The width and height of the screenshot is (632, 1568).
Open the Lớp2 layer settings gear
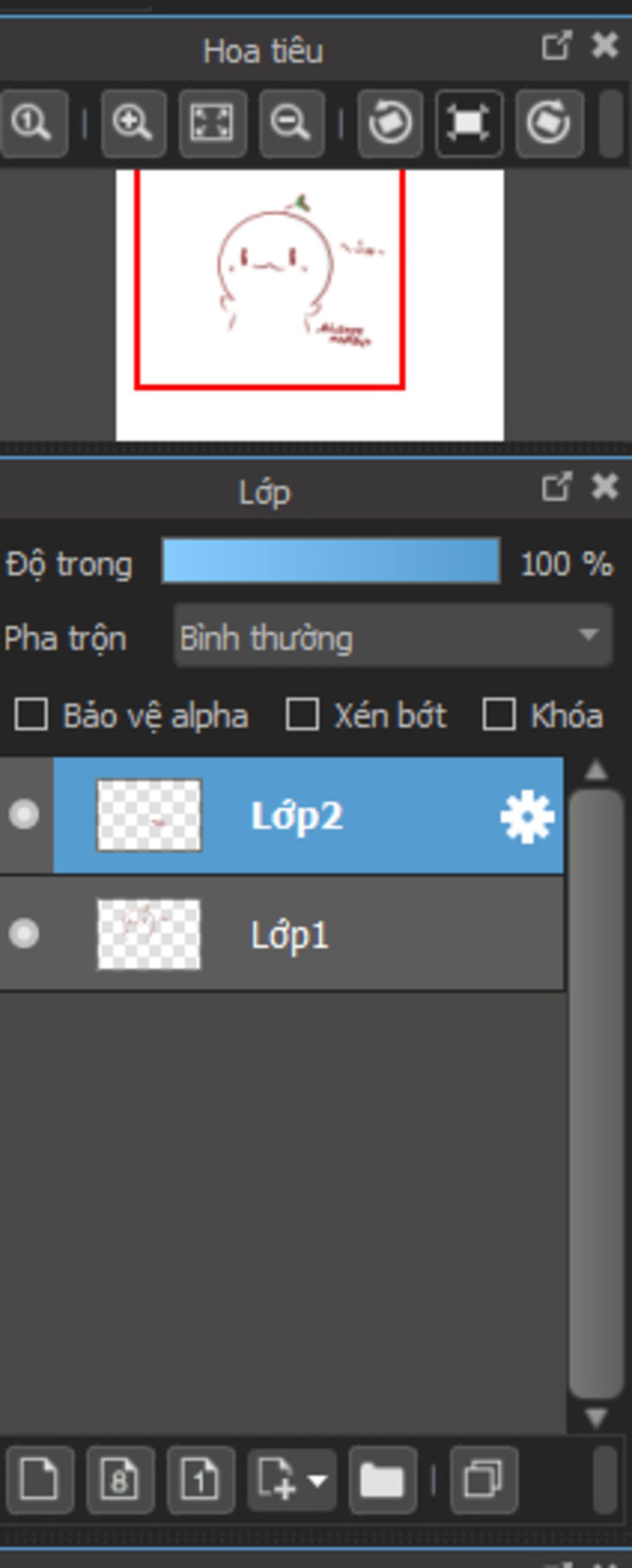point(526,817)
